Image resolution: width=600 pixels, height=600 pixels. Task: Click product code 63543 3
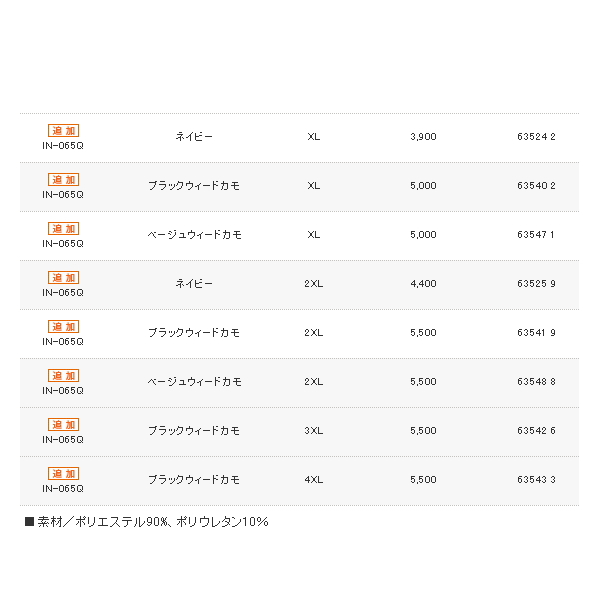(x=536, y=480)
